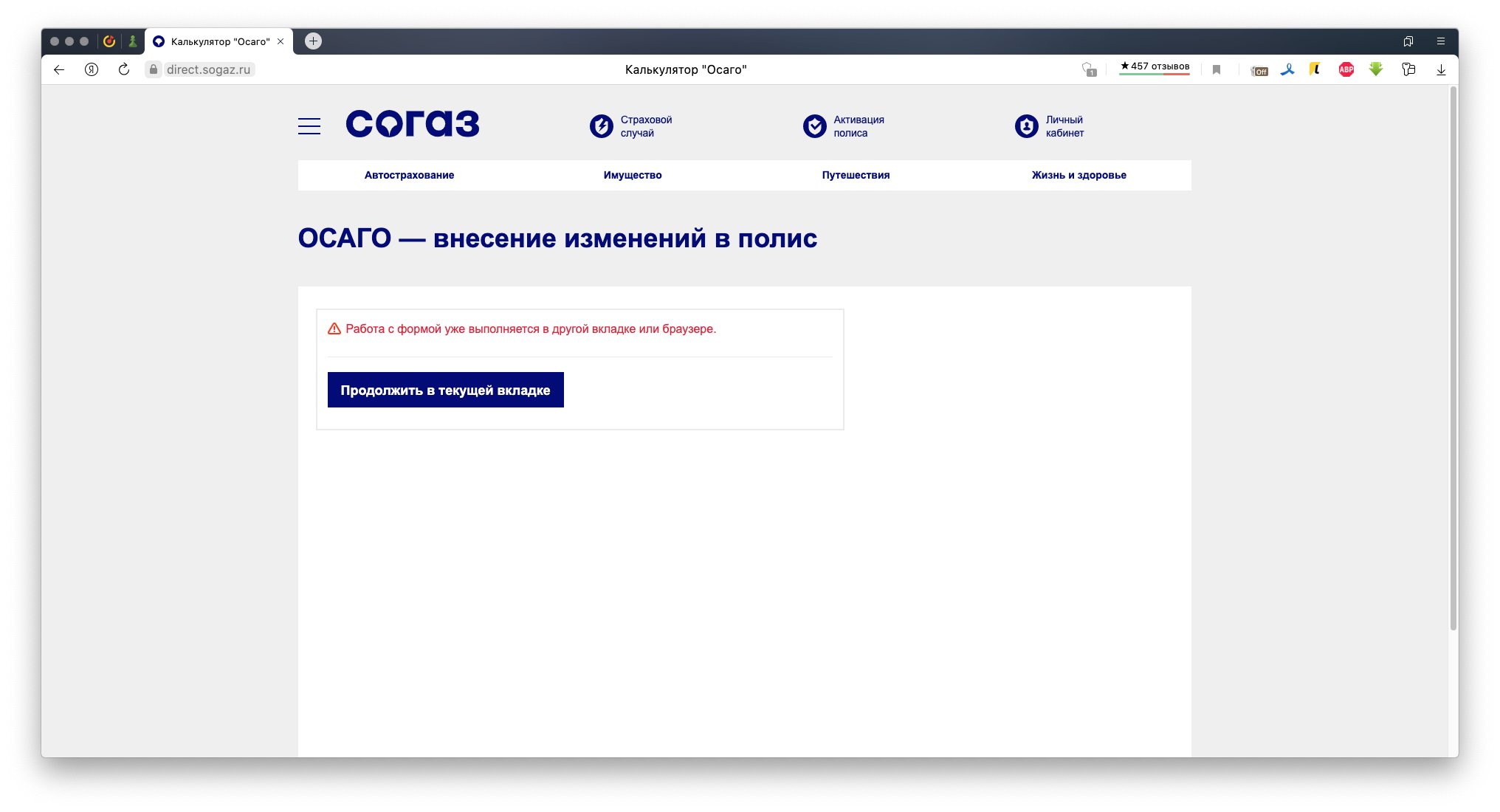Screen dimensions: 1500x812
Task: Open the Жизнь и здоровье menu
Action: (x=1078, y=175)
